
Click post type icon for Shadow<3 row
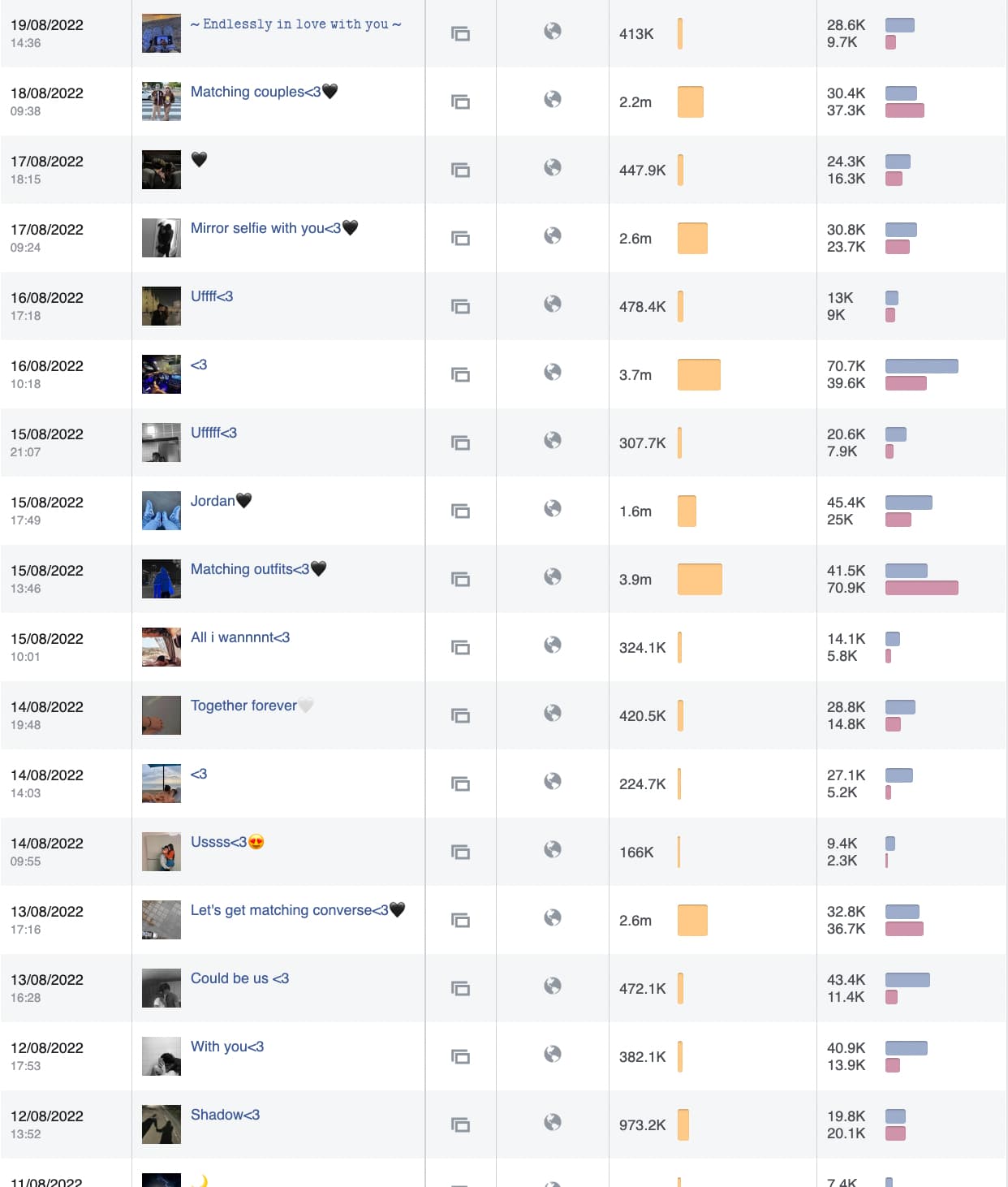point(460,1125)
